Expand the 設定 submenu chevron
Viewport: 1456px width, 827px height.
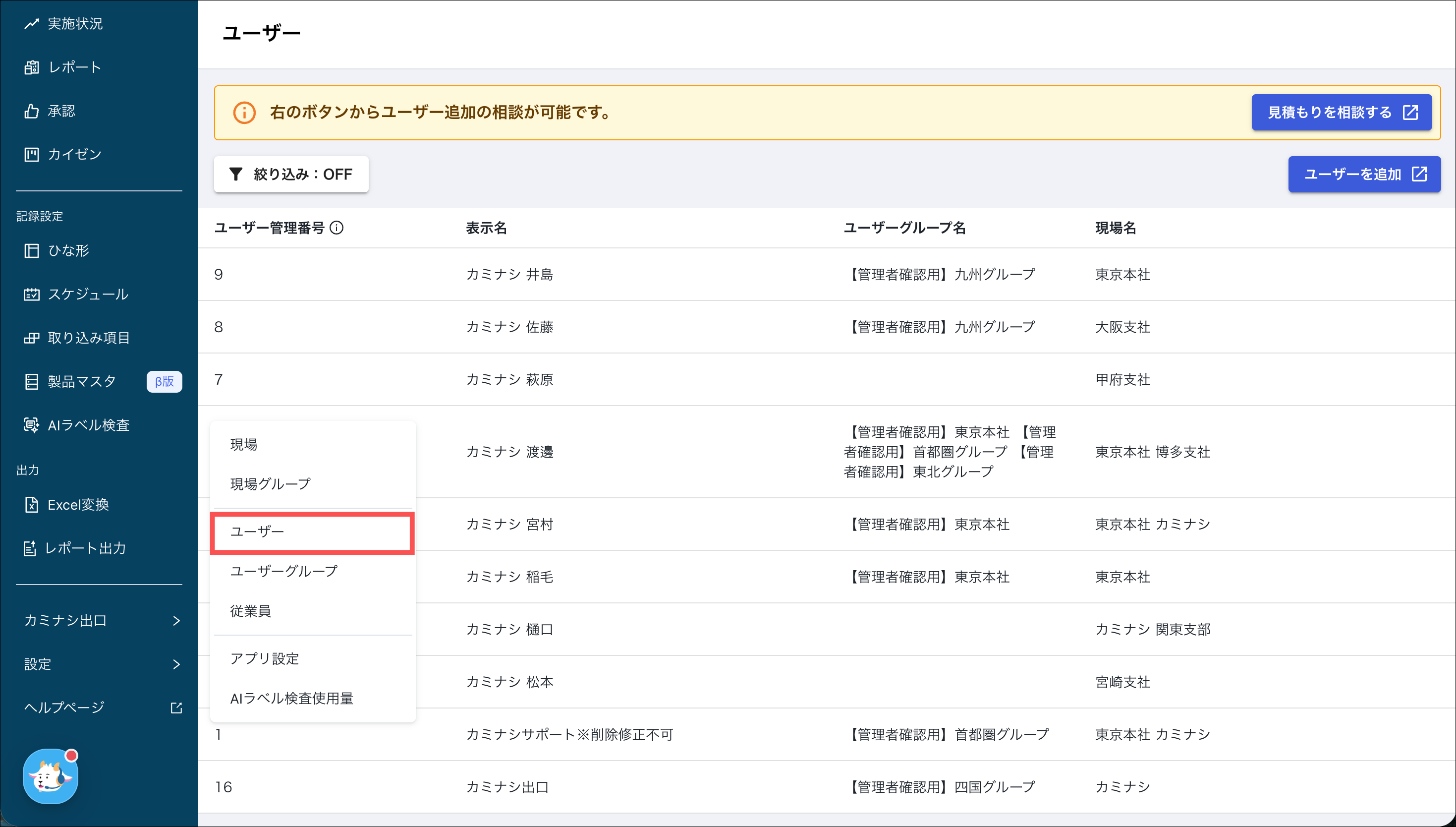click(x=176, y=664)
